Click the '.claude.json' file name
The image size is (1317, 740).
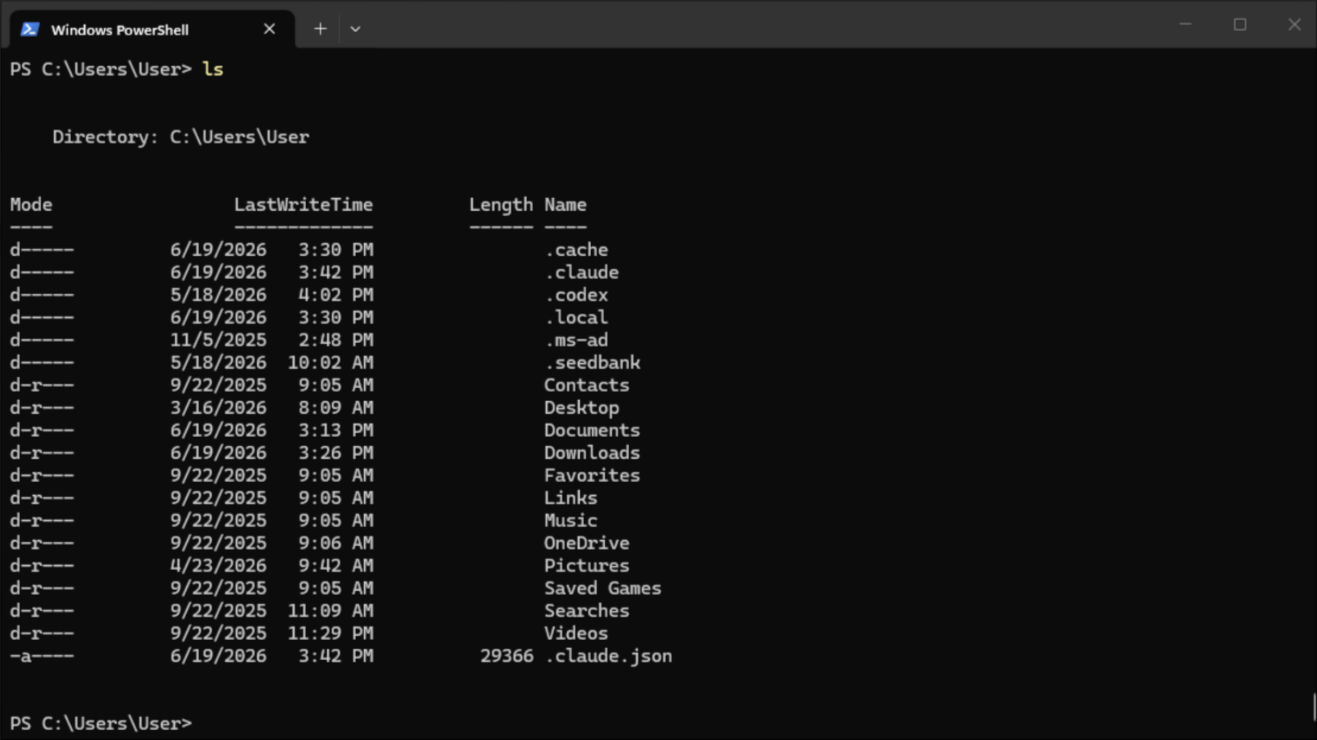pos(608,656)
